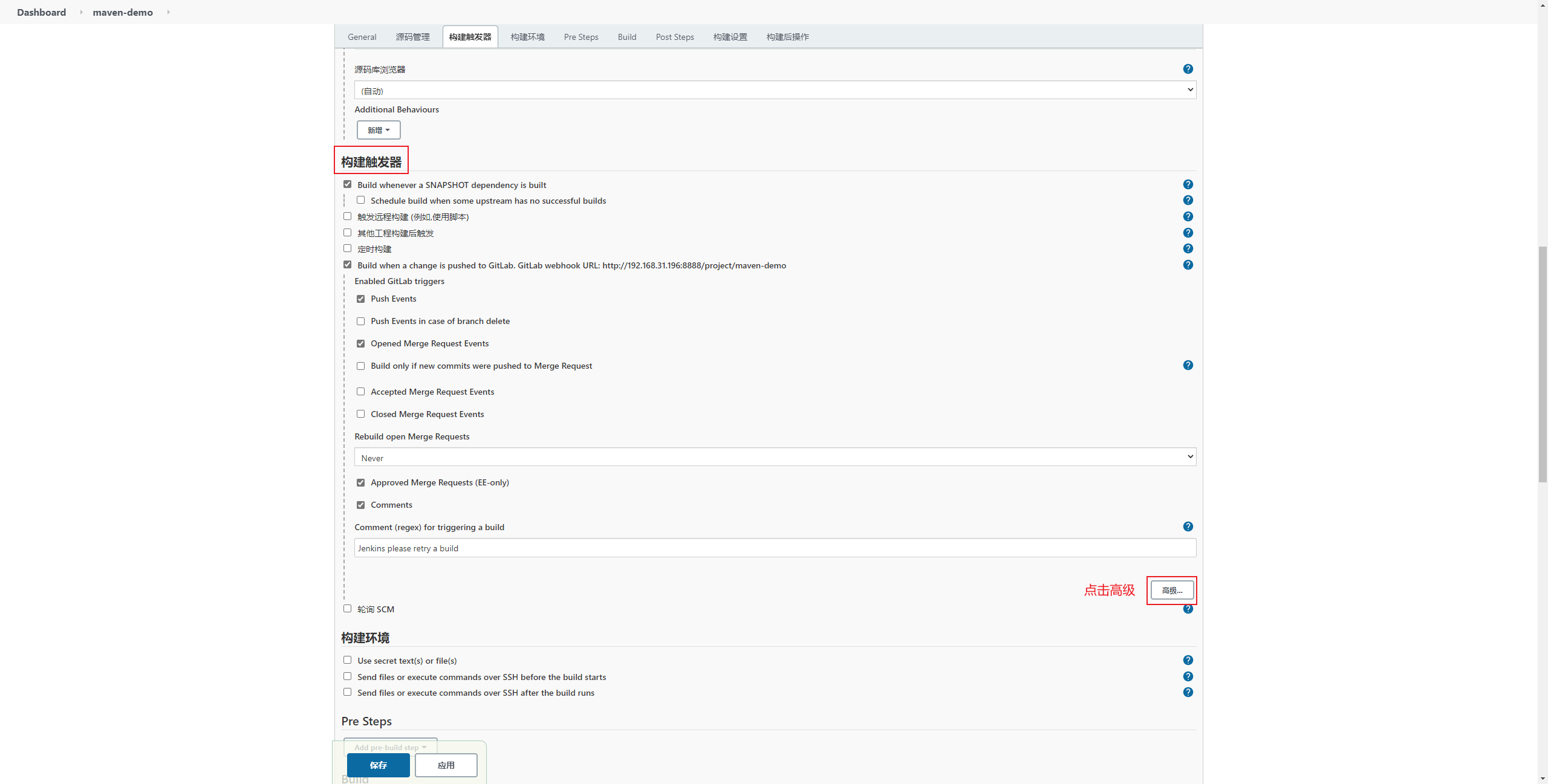Save the job with 保存
The width and height of the screenshot is (1548, 784).
point(379,765)
